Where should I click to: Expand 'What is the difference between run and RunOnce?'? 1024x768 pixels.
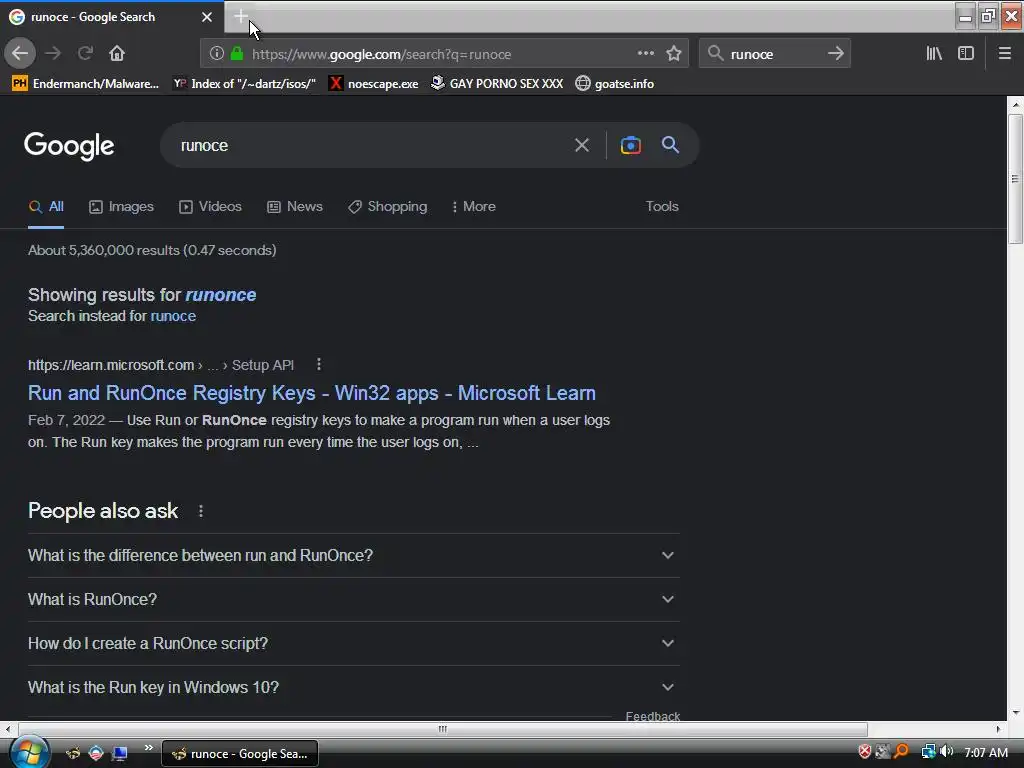[353, 556]
